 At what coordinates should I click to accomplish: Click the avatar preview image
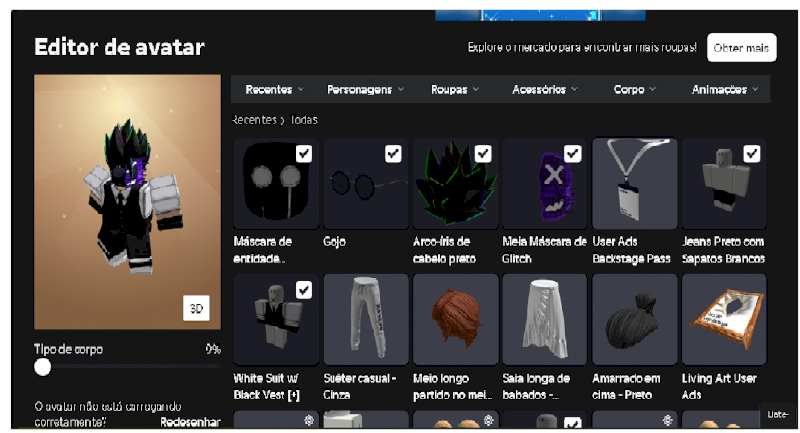coord(128,202)
